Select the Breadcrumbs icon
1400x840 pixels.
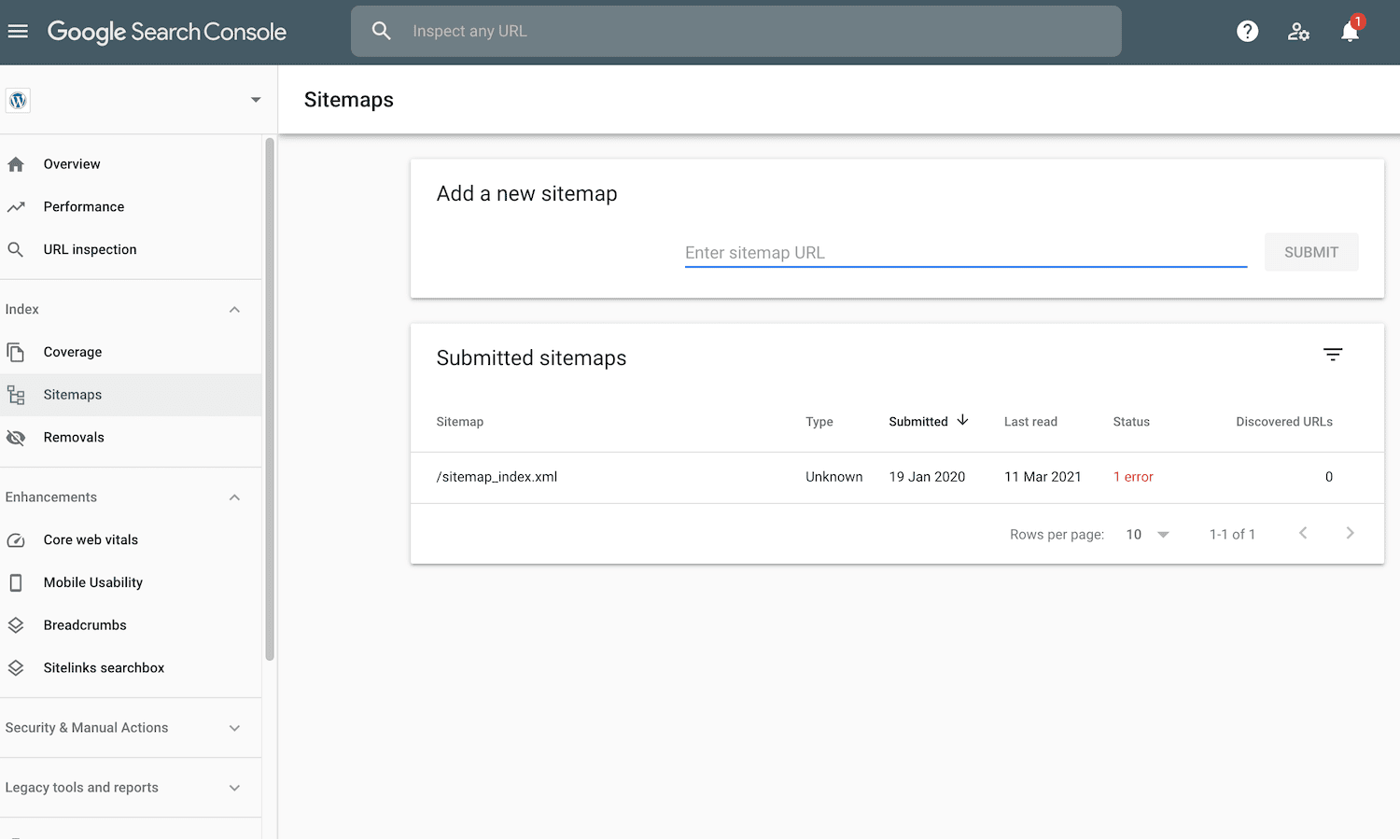click(16, 625)
